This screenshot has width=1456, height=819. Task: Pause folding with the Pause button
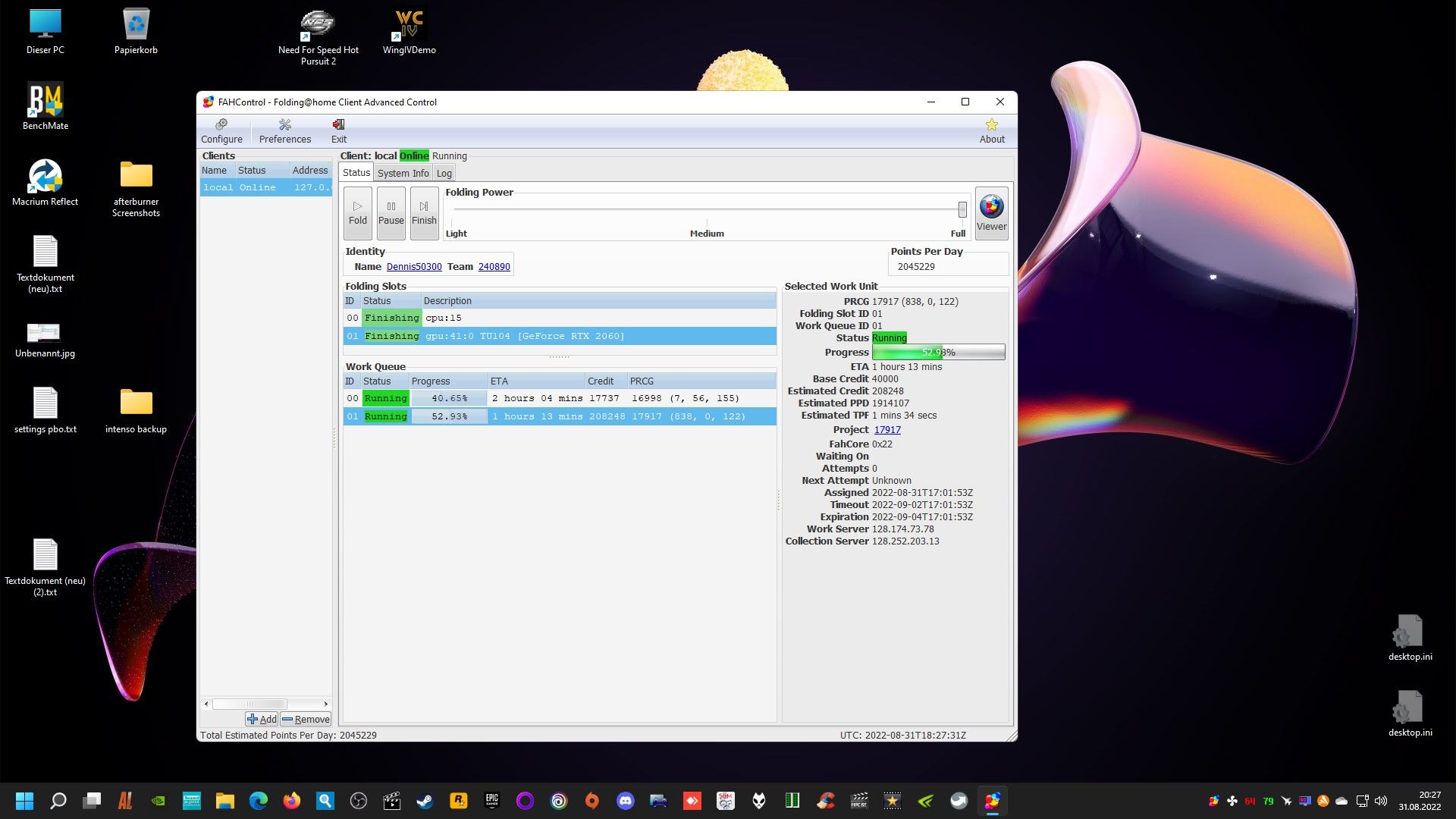point(391,213)
